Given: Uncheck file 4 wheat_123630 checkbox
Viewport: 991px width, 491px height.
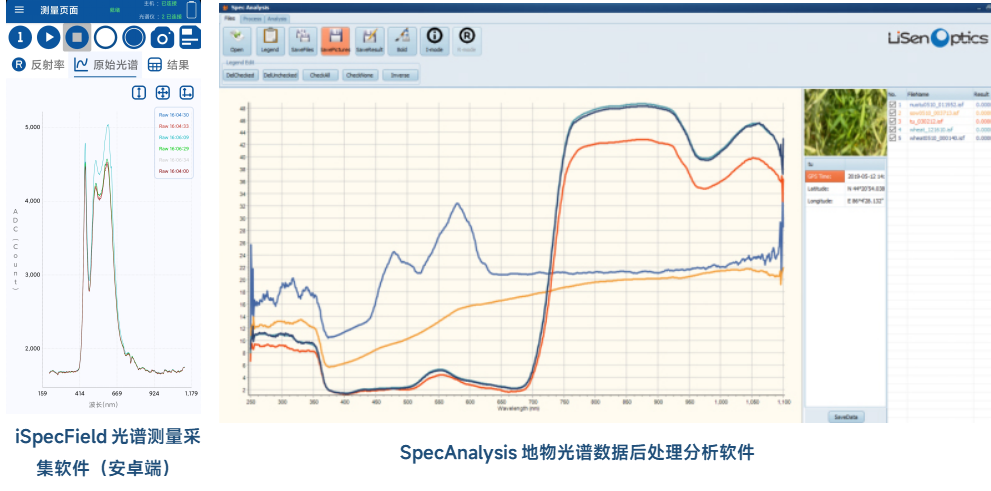Looking at the screenshot, I should tap(892, 130).
